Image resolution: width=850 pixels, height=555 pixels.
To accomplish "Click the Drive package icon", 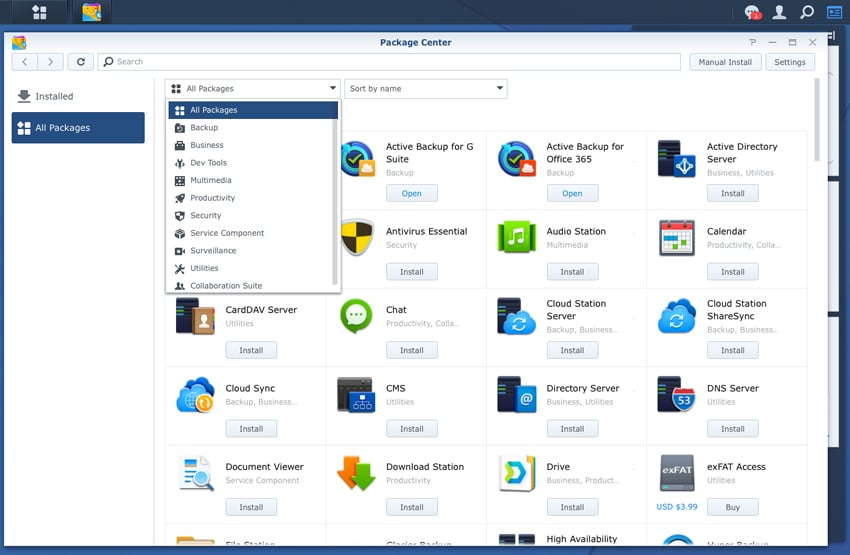I will tap(517, 473).
